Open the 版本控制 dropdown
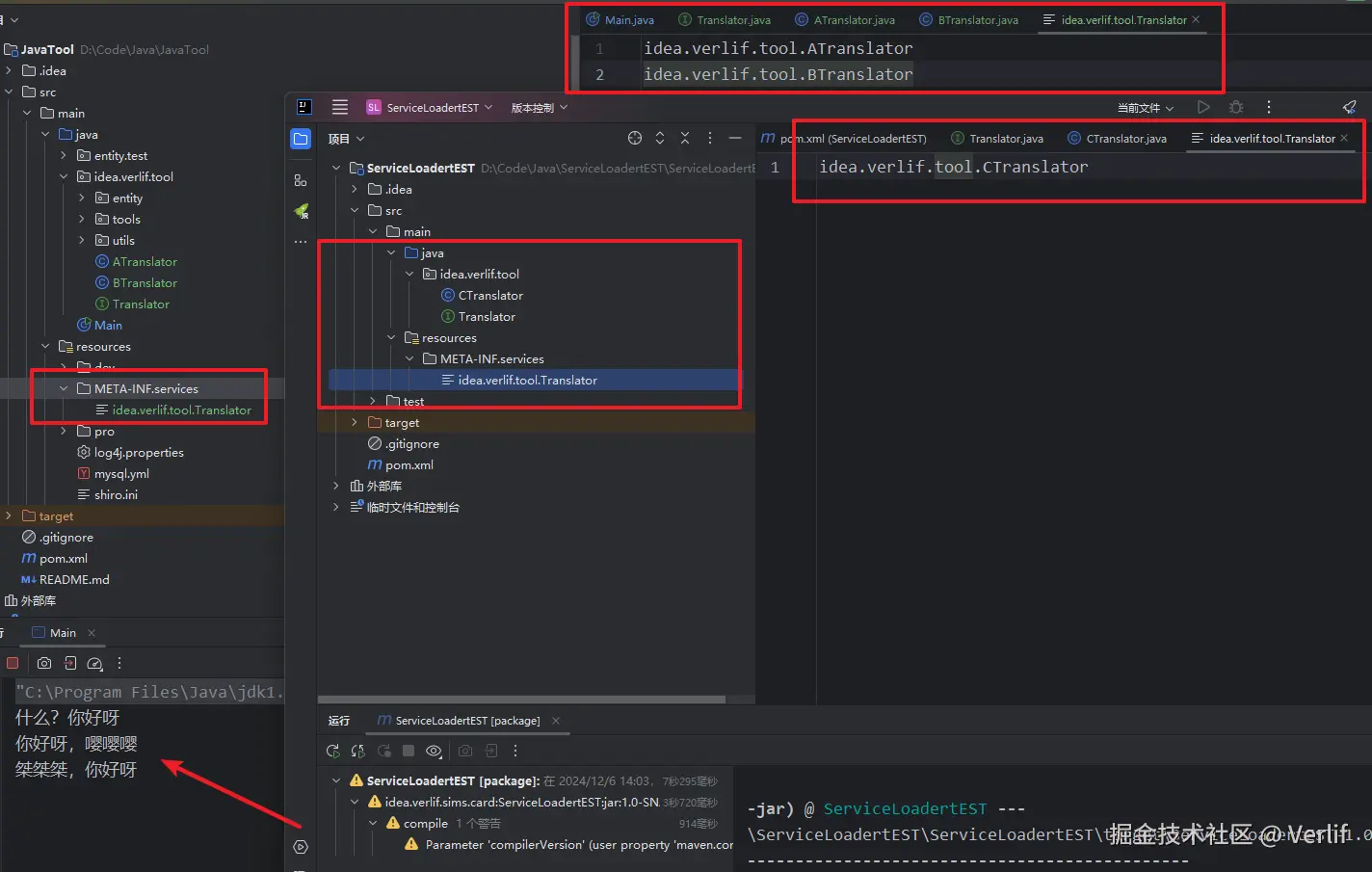This screenshot has width=1372, height=872. coord(539,107)
